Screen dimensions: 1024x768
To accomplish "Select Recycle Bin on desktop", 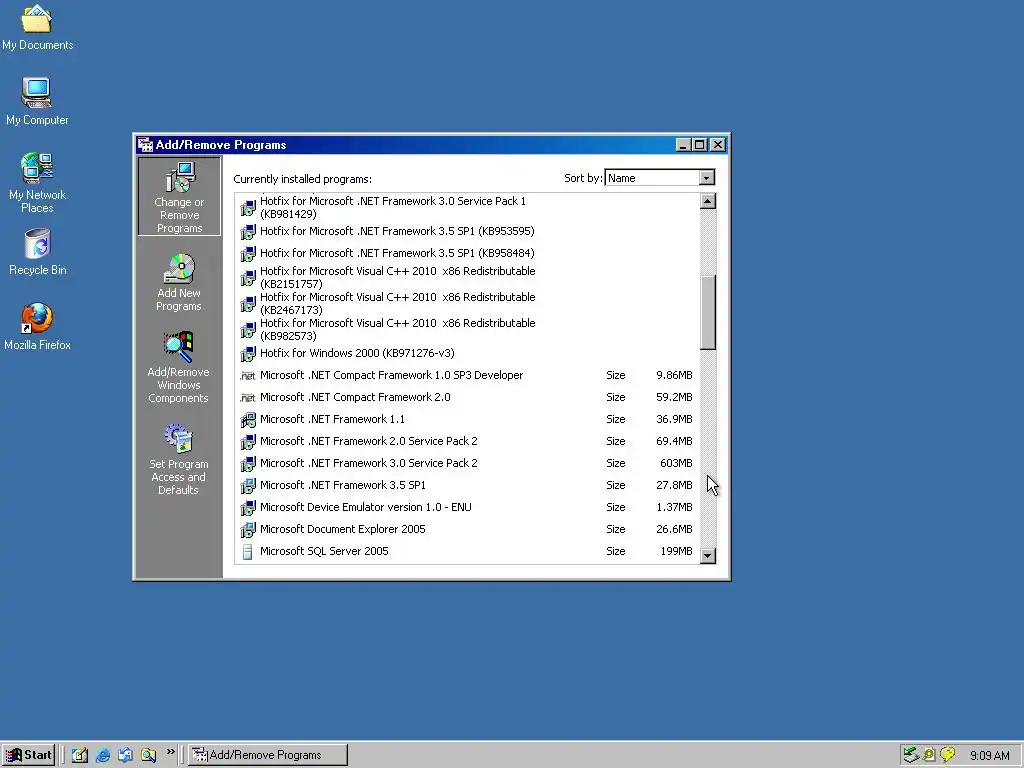I will point(37,251).
